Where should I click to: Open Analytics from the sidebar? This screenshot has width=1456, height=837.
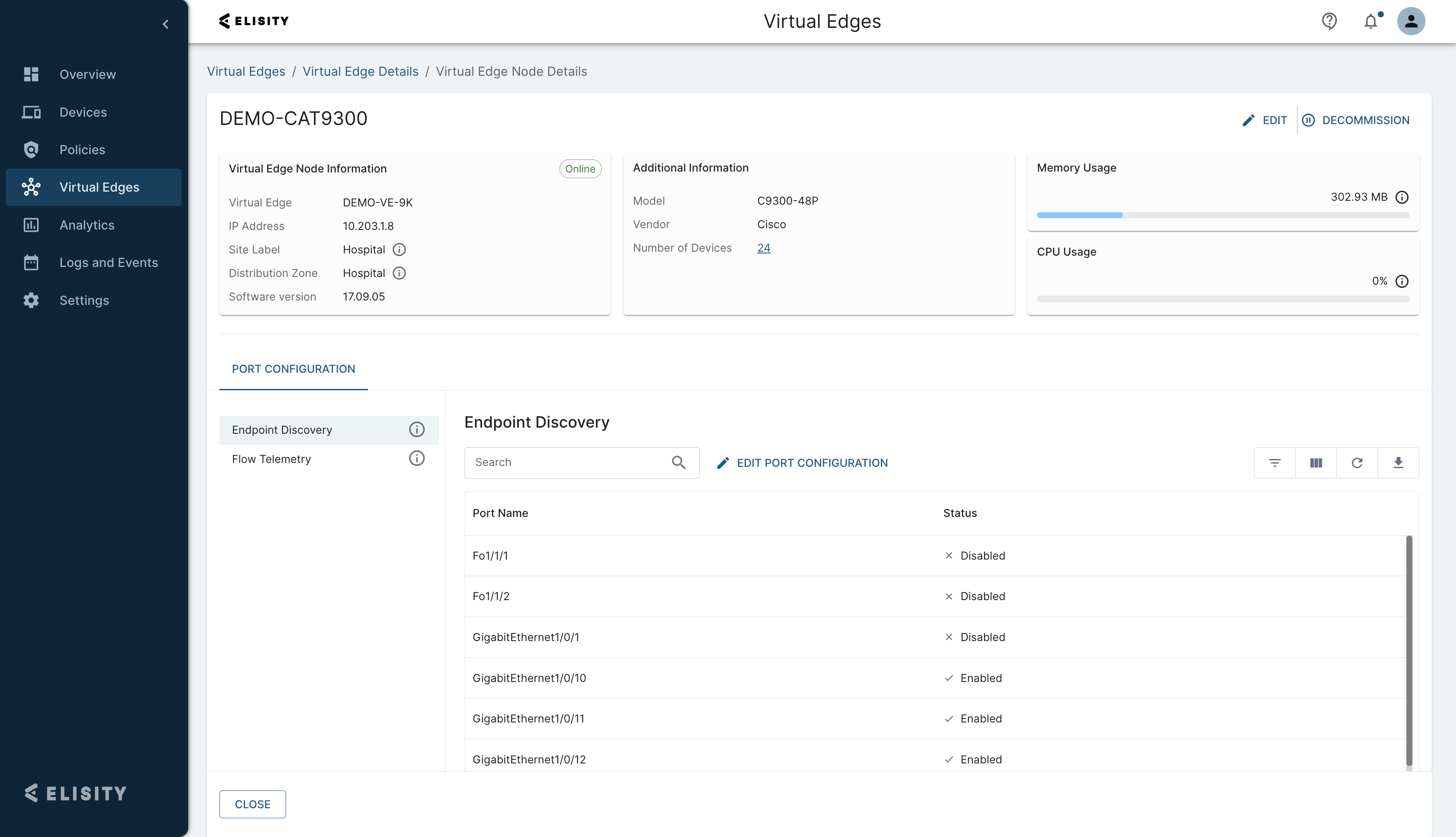[x=87, y=225]
